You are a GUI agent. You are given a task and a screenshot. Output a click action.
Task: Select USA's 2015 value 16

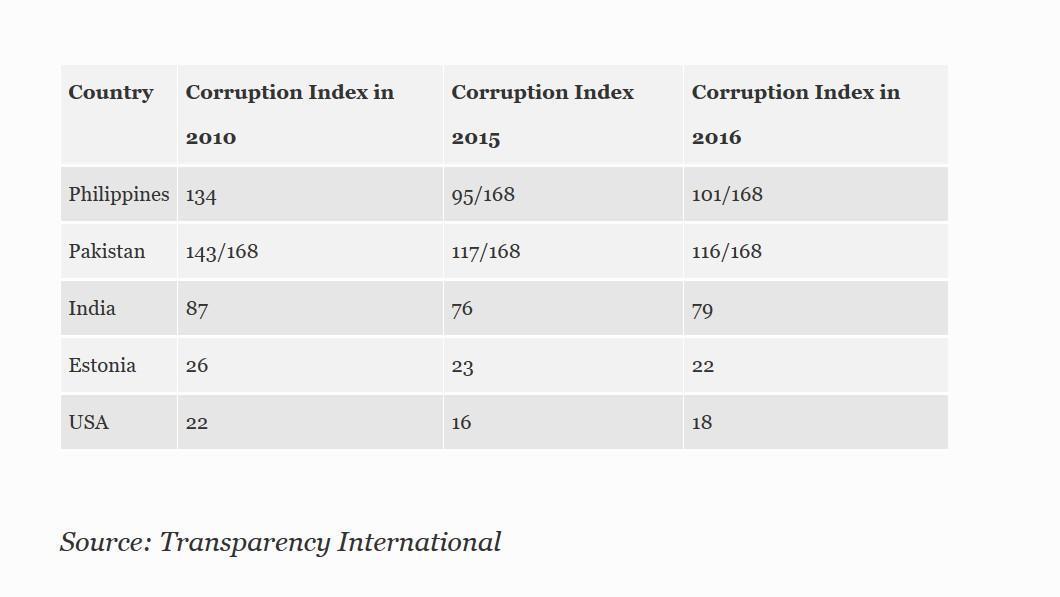click(461, 422)
